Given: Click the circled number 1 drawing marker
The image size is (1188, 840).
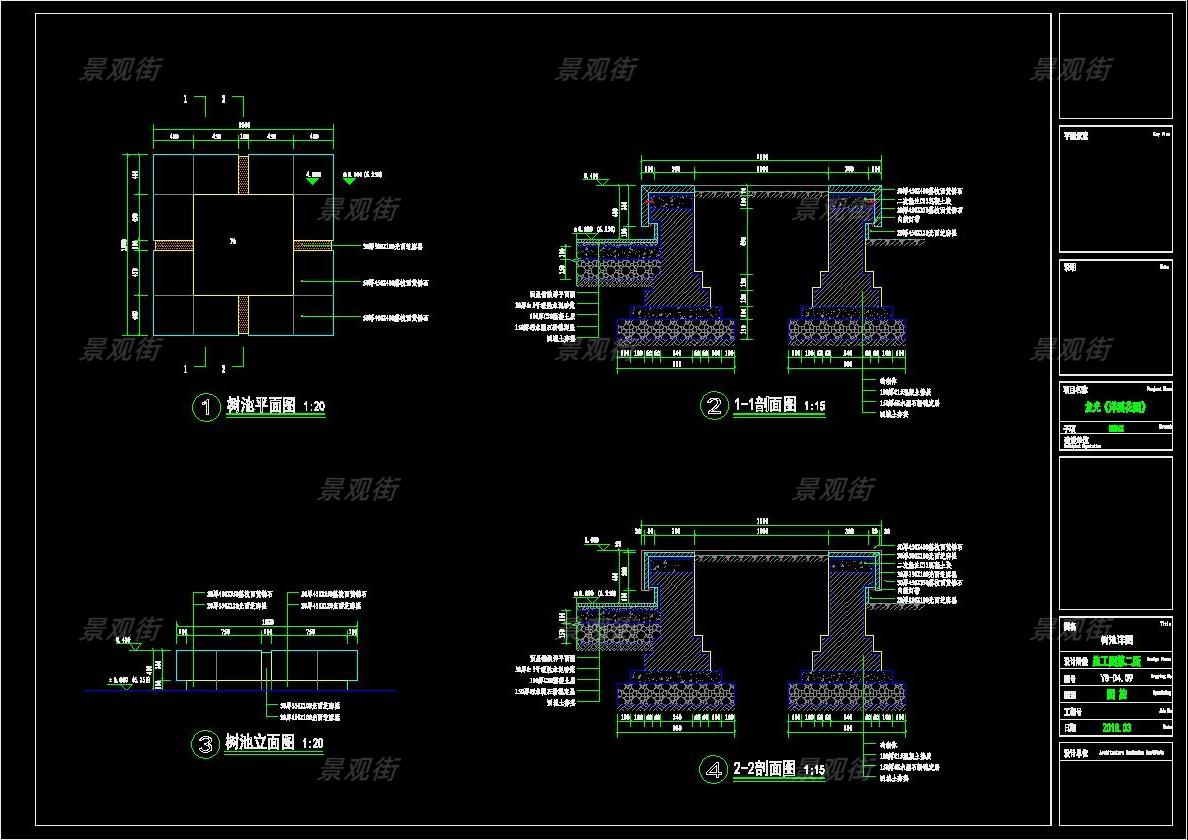Looking at the screenshot, I should tap(206, 407).
